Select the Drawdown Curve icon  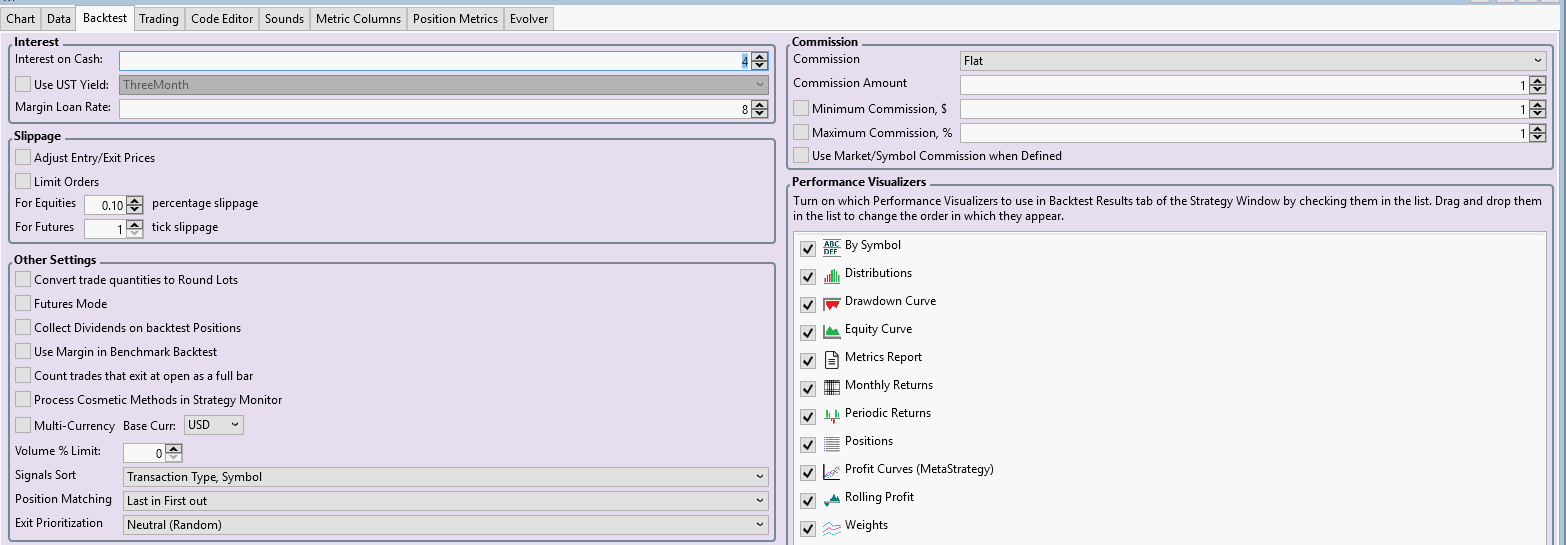tap(831, 303)
